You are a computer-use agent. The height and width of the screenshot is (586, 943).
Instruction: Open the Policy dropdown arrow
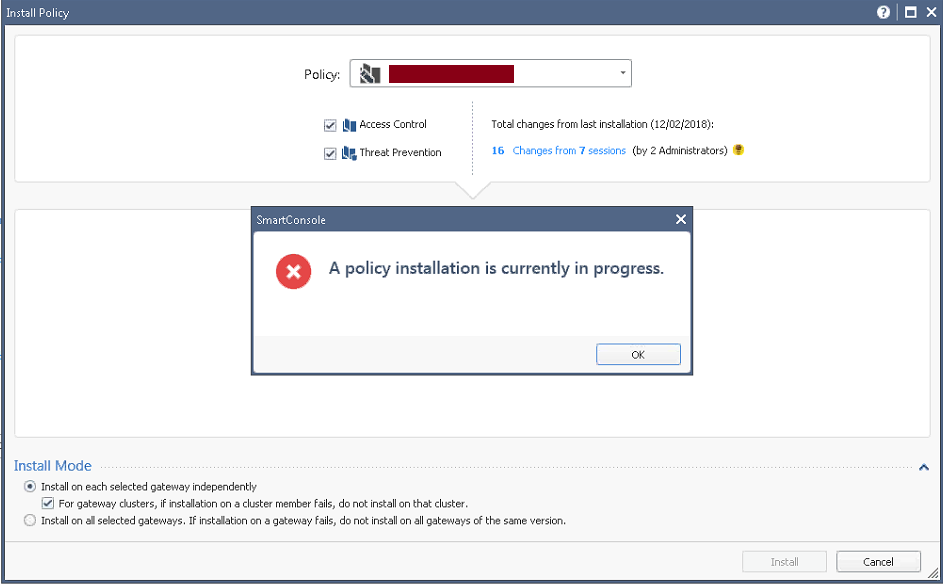[x=622, y=73]
